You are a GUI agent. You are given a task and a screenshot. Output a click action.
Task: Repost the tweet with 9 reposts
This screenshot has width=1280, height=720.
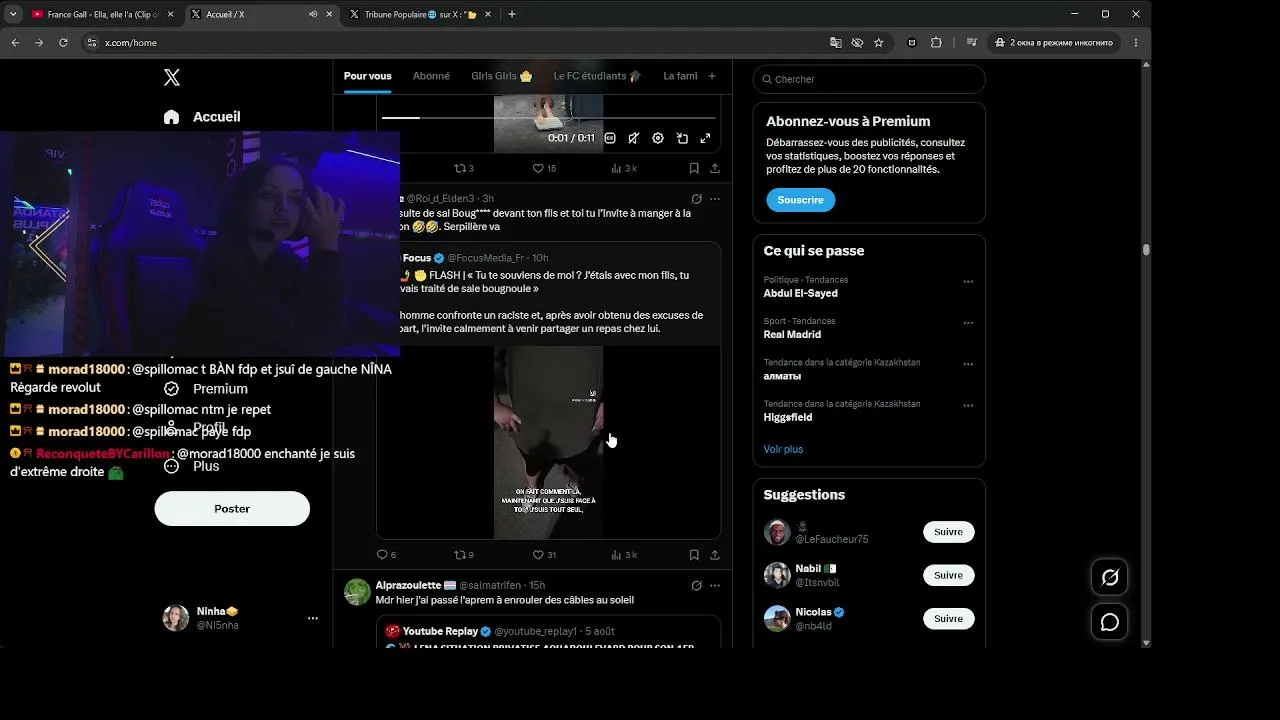point(464,555)
